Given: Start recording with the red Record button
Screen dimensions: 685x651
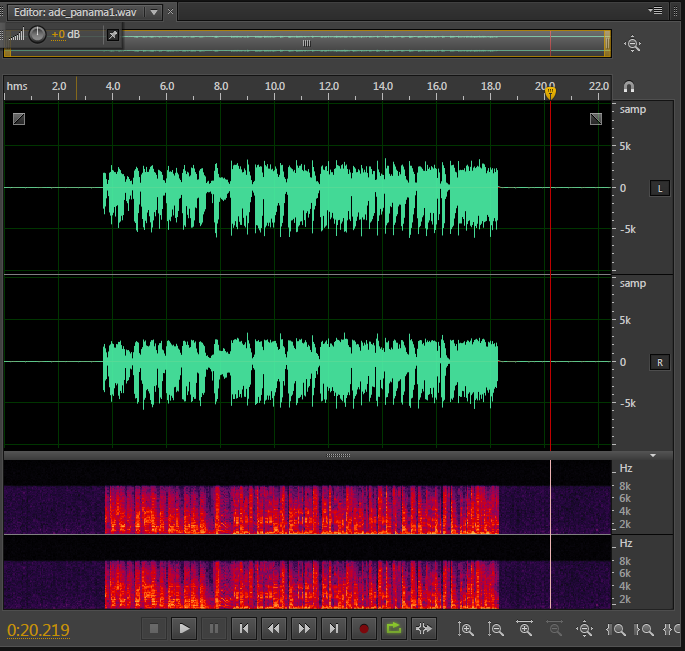Looking at the screenshot, I should (364, 629).
